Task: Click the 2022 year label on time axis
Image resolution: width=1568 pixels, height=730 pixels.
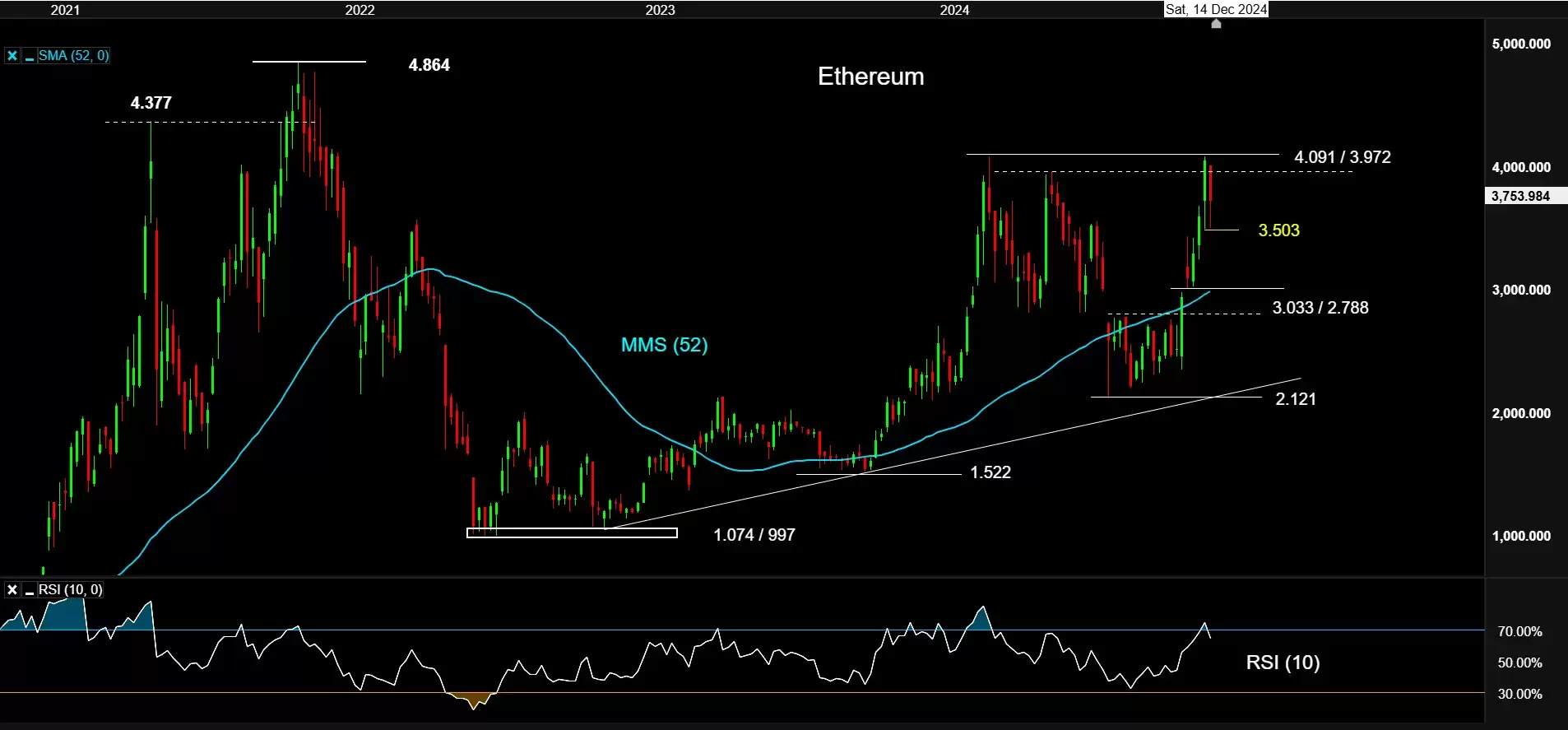Action: pos(360,10)
